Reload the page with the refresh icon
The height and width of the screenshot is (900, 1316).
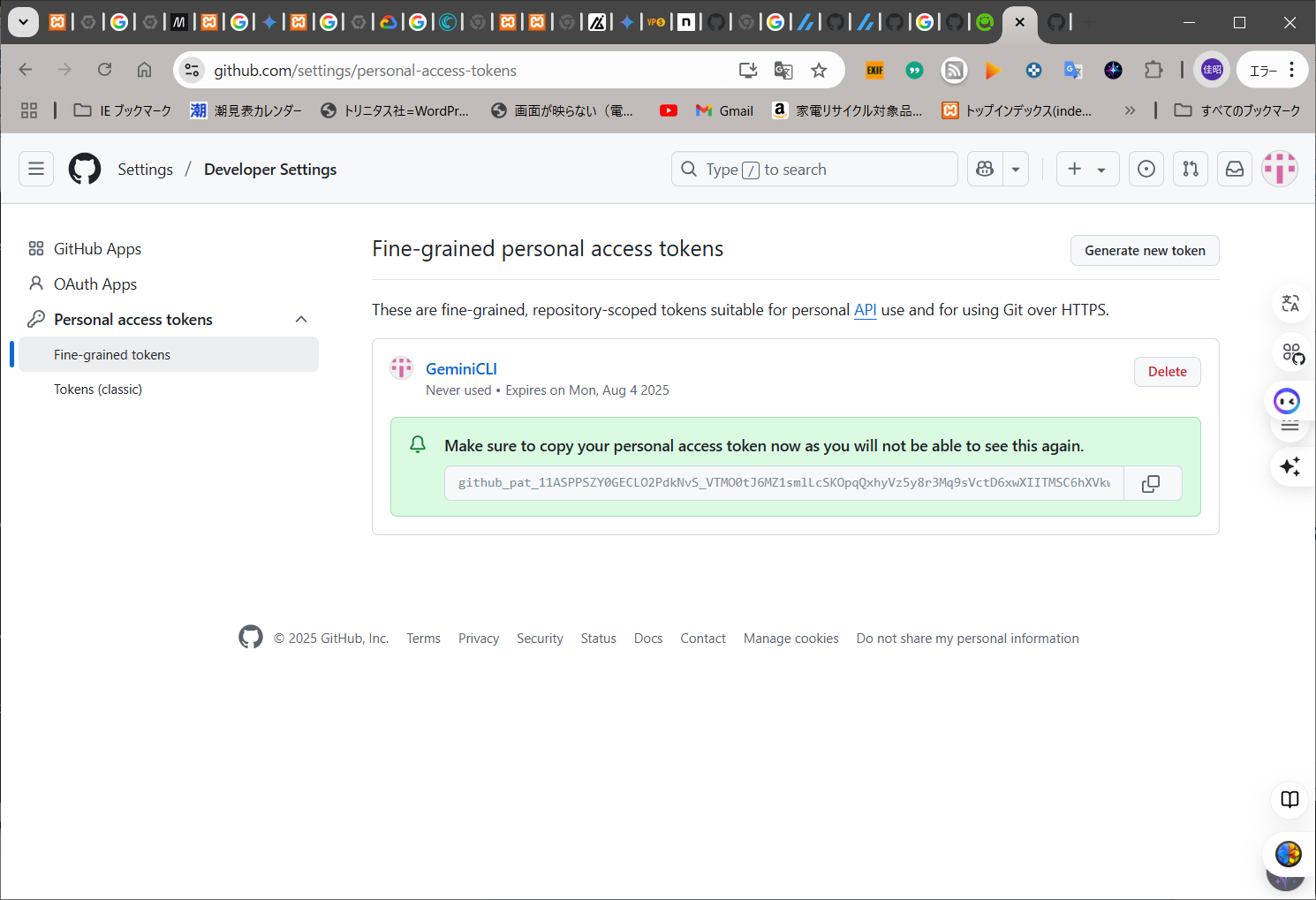pos(105,70)
